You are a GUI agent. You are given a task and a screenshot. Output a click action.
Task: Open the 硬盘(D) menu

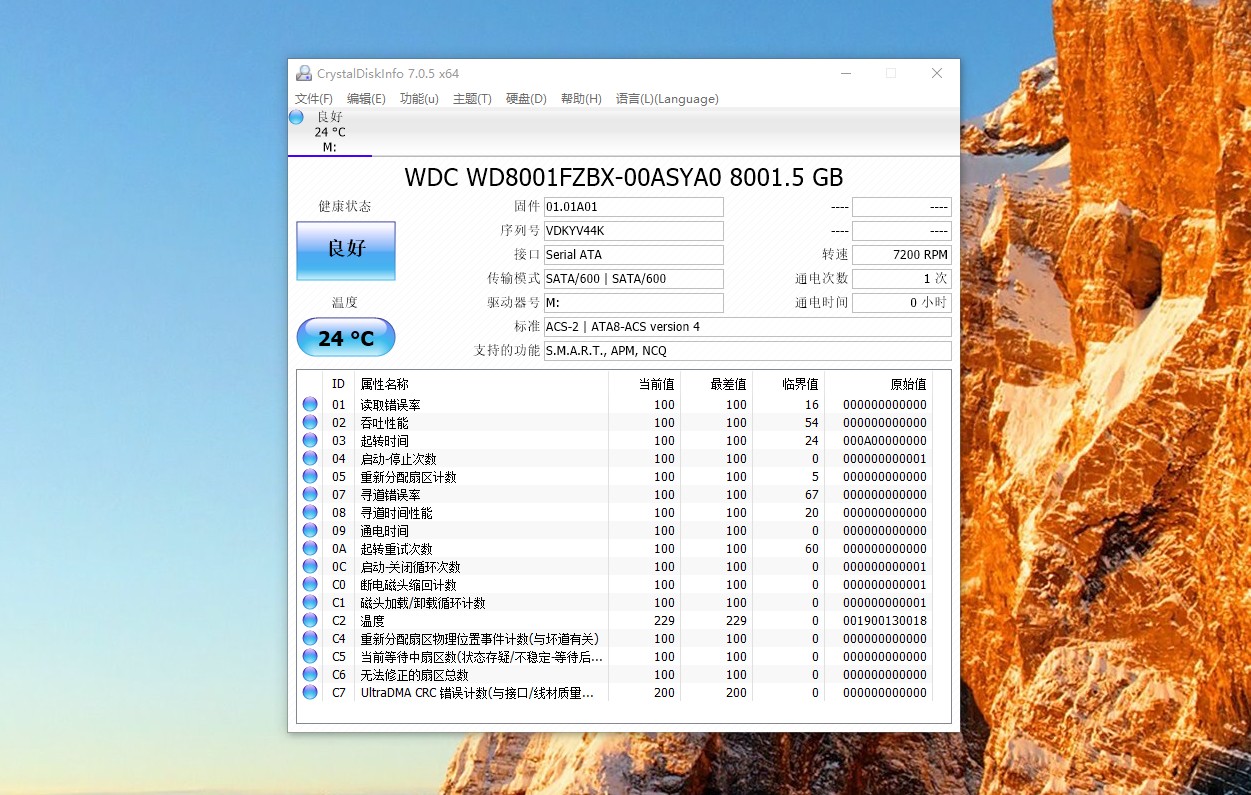[525, 98]
